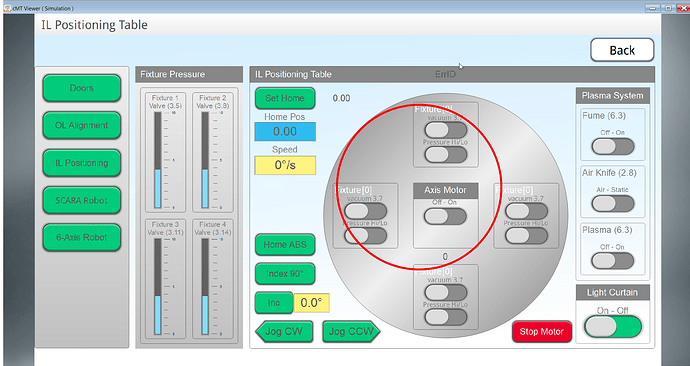The image size is (690, 366).
Task: Click the yellow Speed value field
Action: pos(285,165)
